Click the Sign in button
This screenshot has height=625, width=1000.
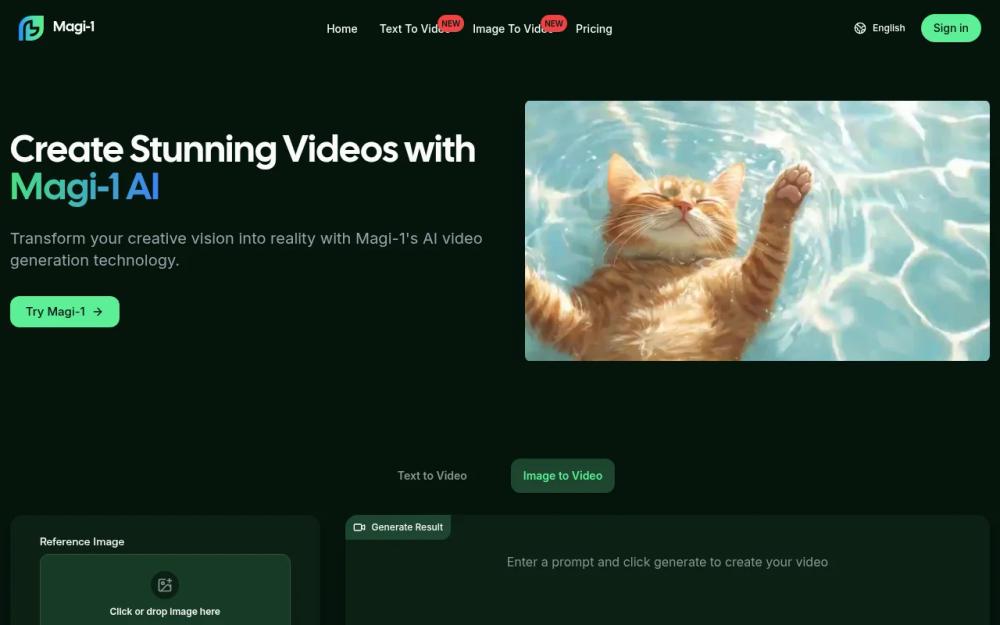950,28
